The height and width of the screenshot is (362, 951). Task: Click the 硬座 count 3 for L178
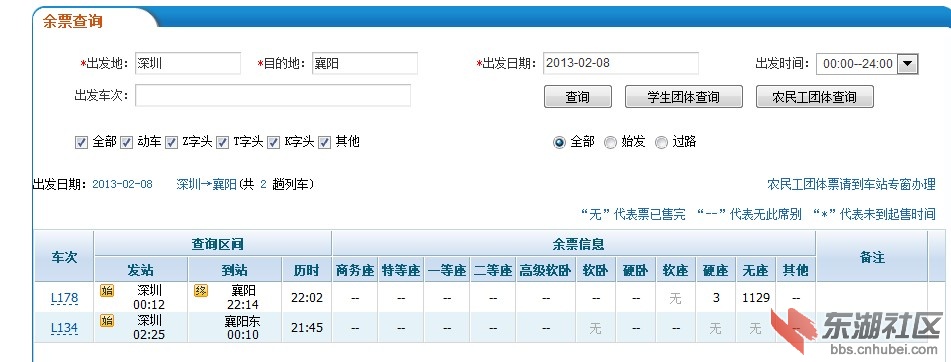(716, 298)
